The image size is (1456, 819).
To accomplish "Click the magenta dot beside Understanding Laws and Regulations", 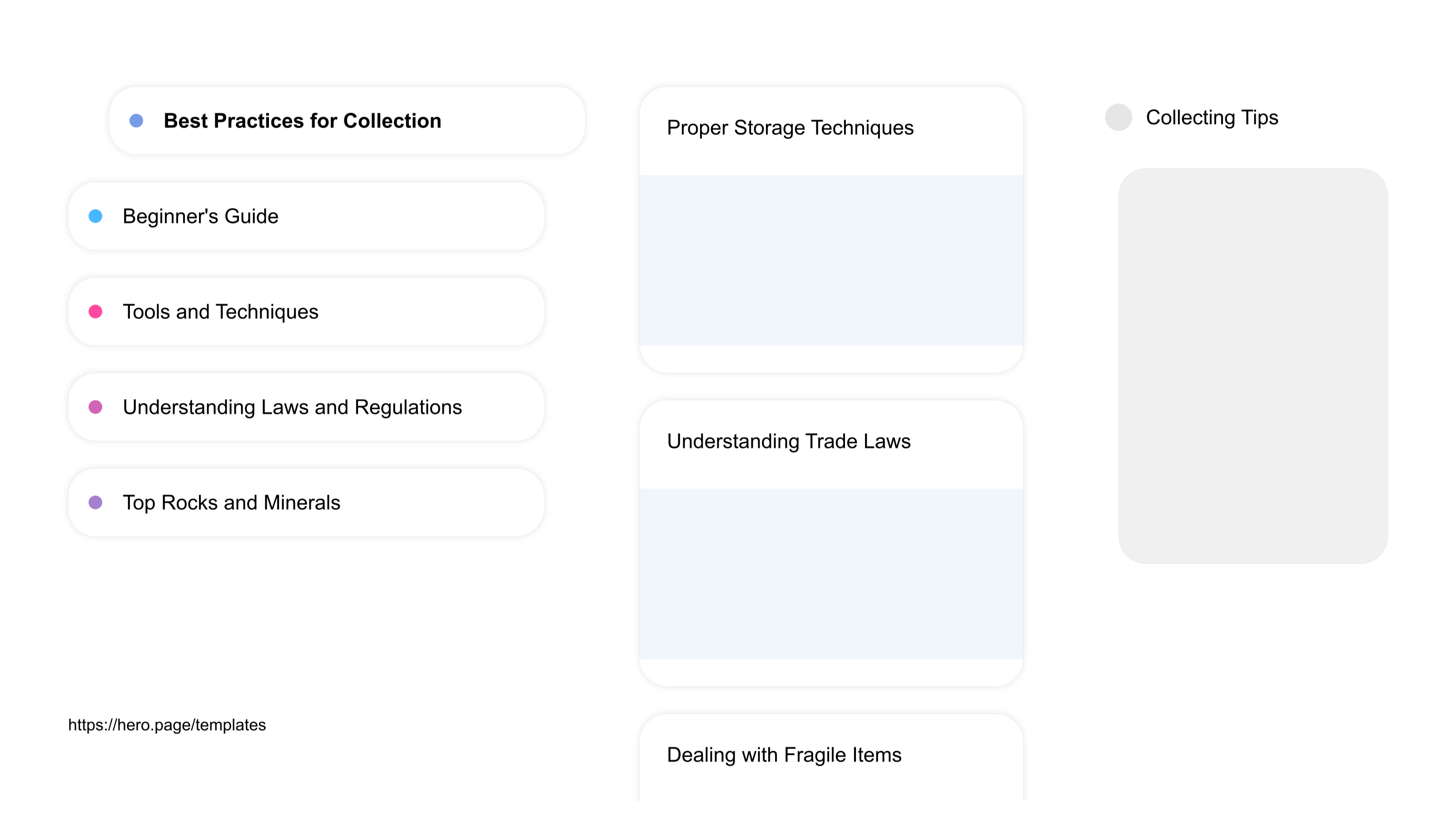I will pos(95,407).
